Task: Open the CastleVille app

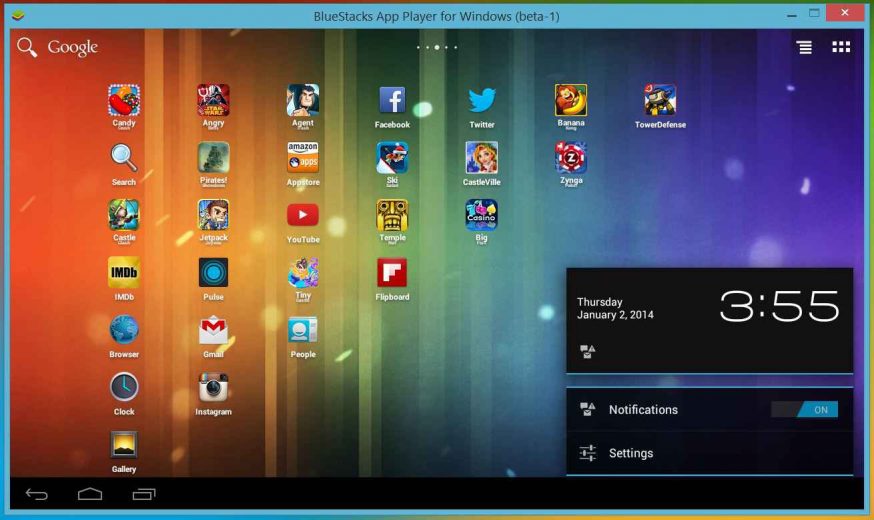Action: 482,158
